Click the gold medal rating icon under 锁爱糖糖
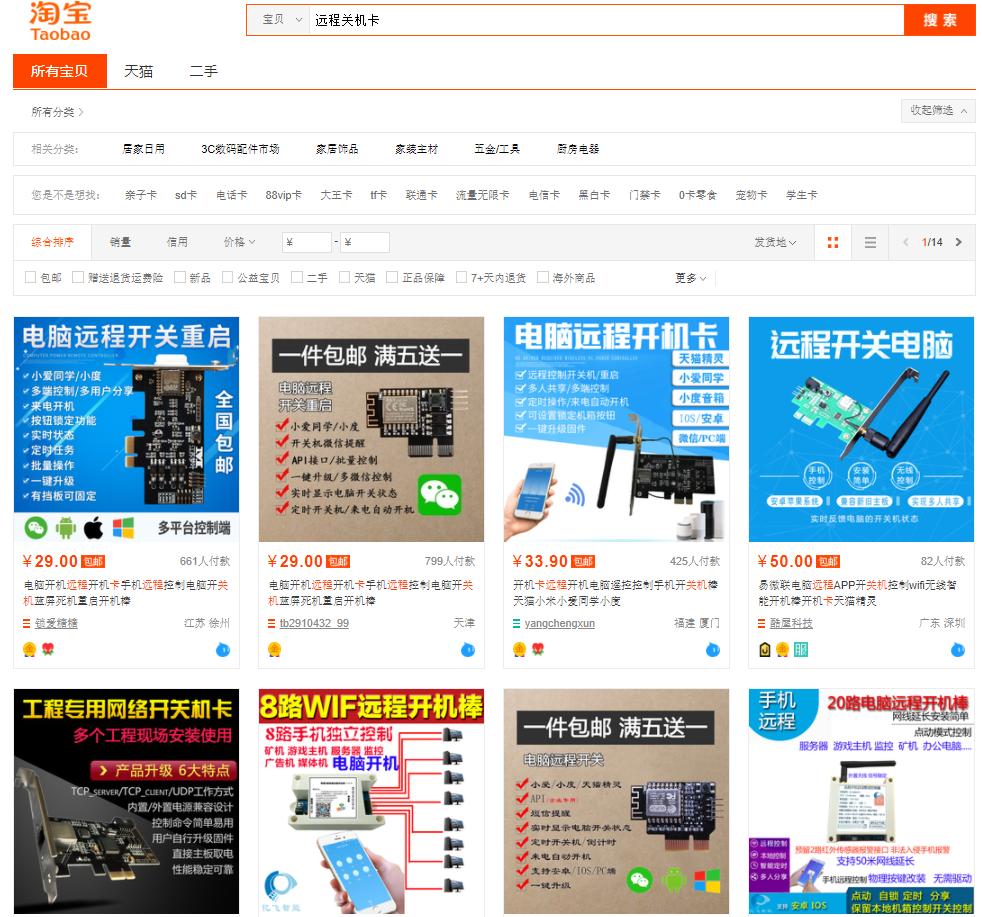Image resolution: width=982 pixels, height=917 pixels. [x=30, y=650]
